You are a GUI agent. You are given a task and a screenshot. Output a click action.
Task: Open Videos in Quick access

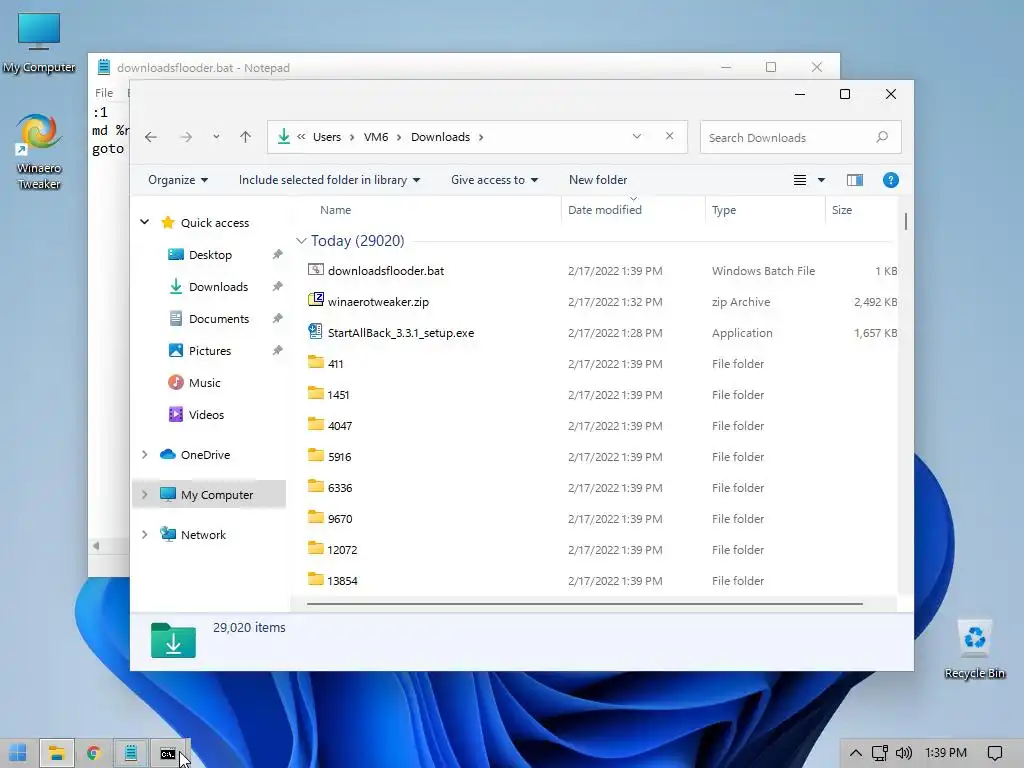(x=206, y=415)
